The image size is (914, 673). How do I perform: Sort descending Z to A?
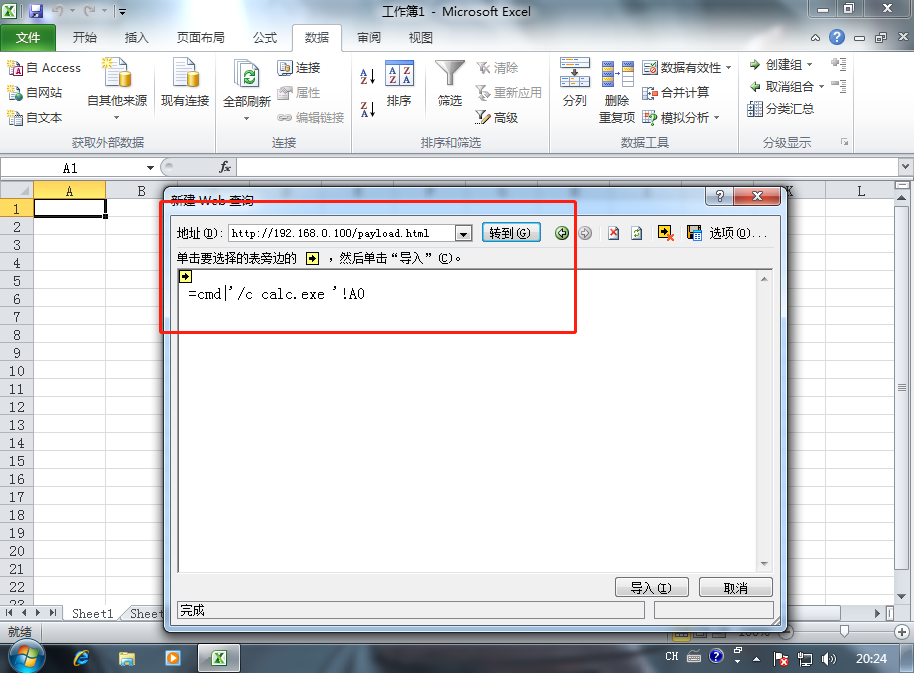pyautogui.click(x=367, y=109)
